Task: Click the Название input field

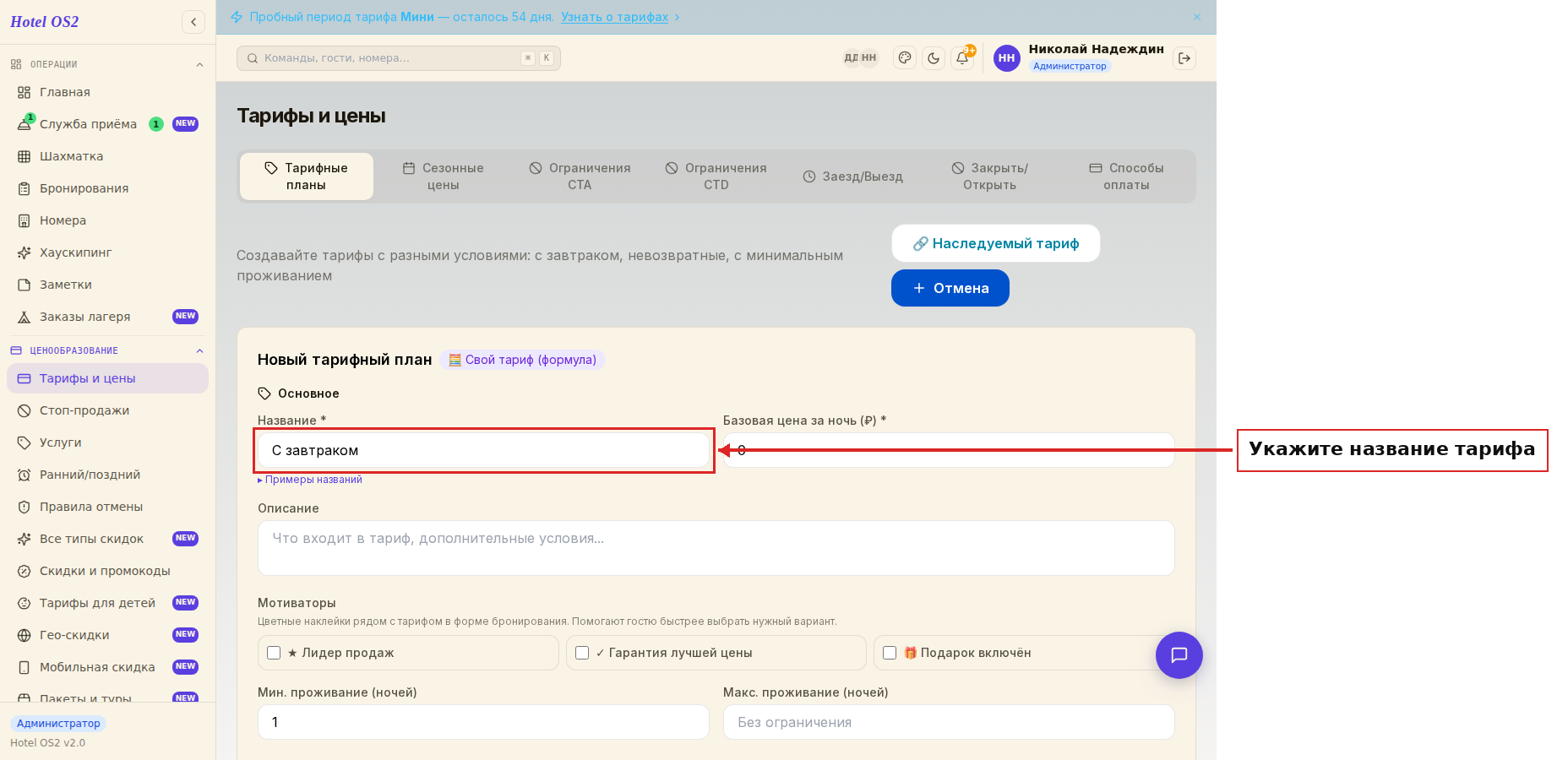Action: tap(483, 450)
